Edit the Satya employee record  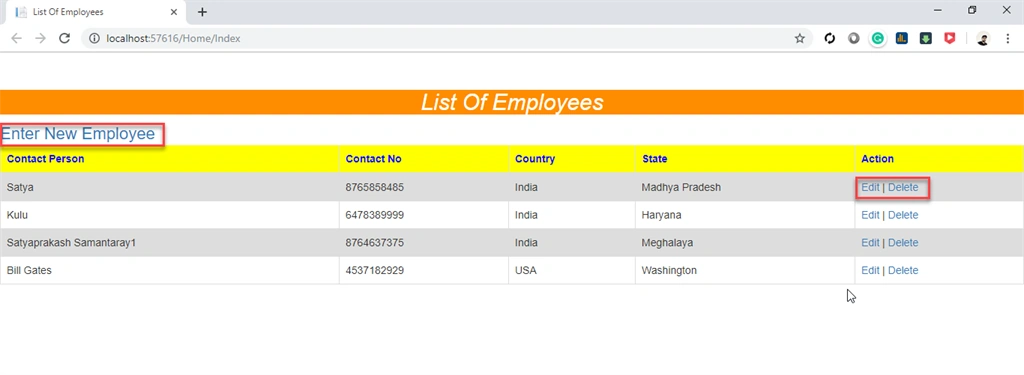click(x=870, y=187)
